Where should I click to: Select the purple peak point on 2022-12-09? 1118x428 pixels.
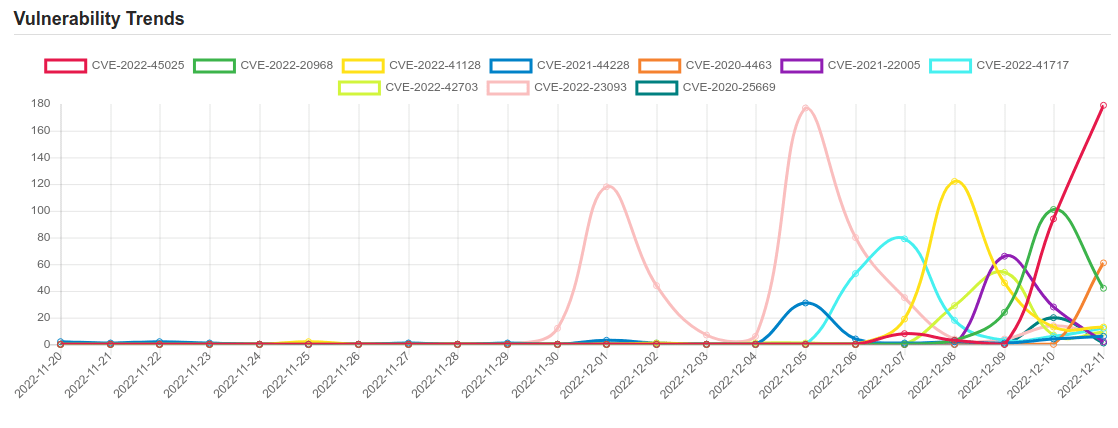[1004, 256]
